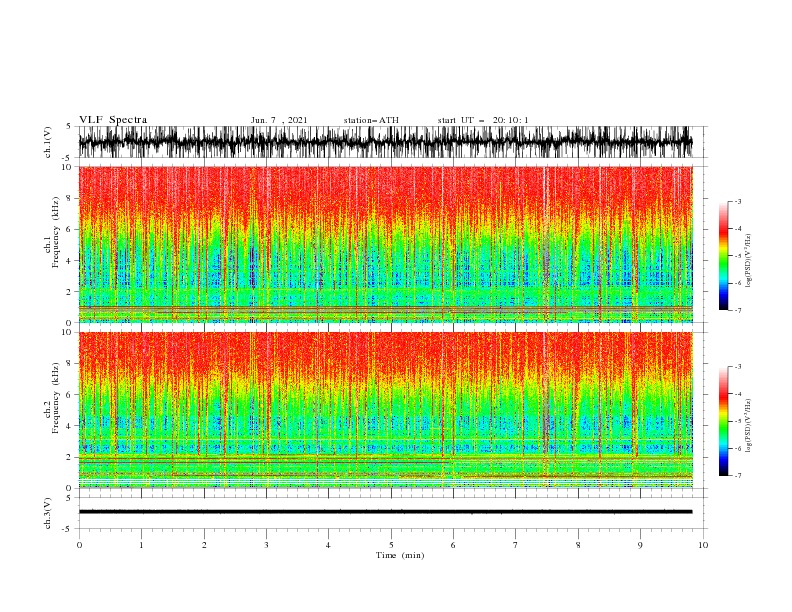Click the ch.2 spectrogram panel
Screen dimensions: 792x612
(x=385, y=410)
